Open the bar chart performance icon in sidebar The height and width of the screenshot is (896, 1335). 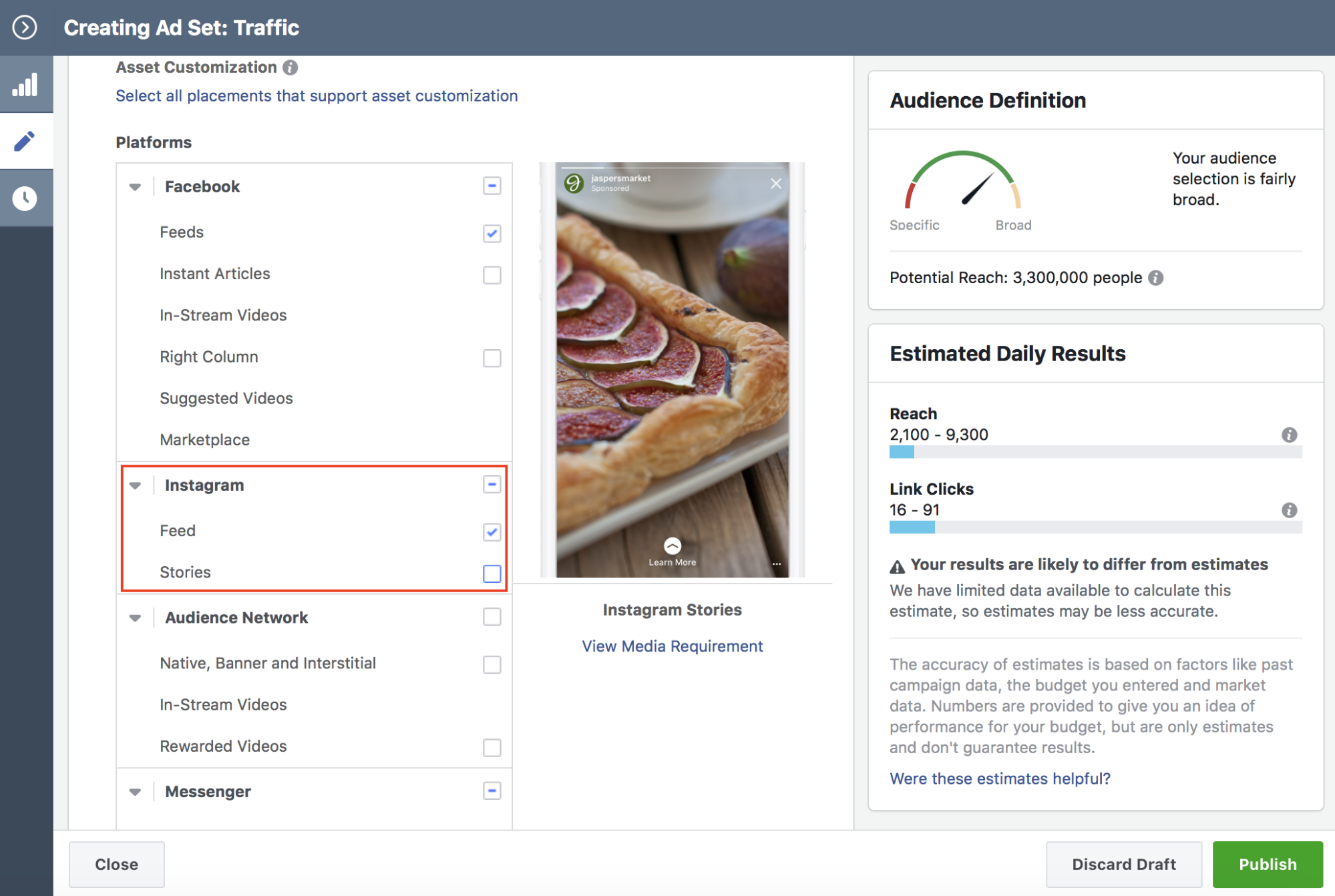(x=25, y=85)
